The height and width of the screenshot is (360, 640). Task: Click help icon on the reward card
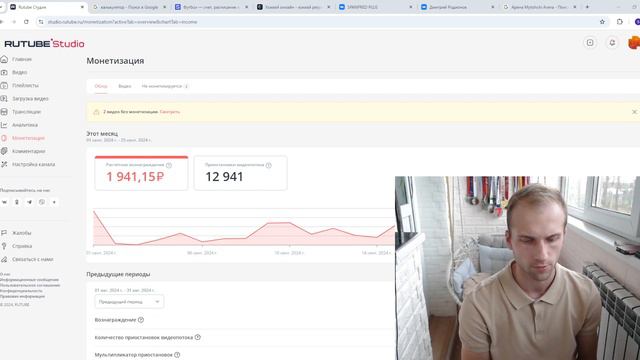tap(169, 165)
